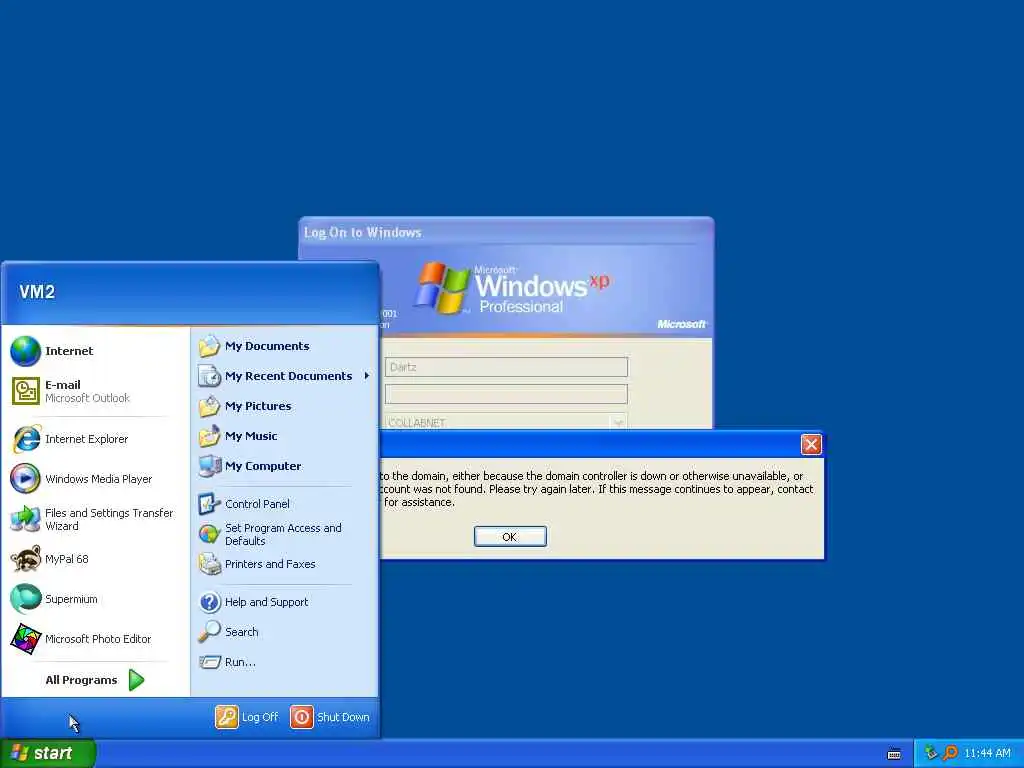Image resolution: width=1024 pixels, height=768 pixels.
Task: Open My Music folder icon
Action: [209, 436]
